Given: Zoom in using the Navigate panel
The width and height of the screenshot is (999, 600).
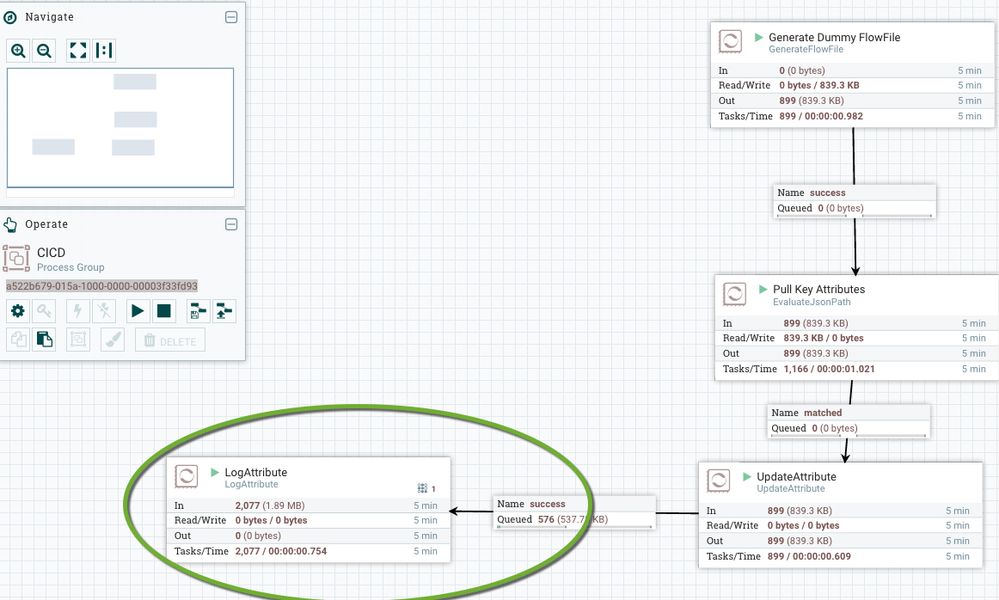Looking at the screenshot, I should pyautogui.click(x=18, y=50).
